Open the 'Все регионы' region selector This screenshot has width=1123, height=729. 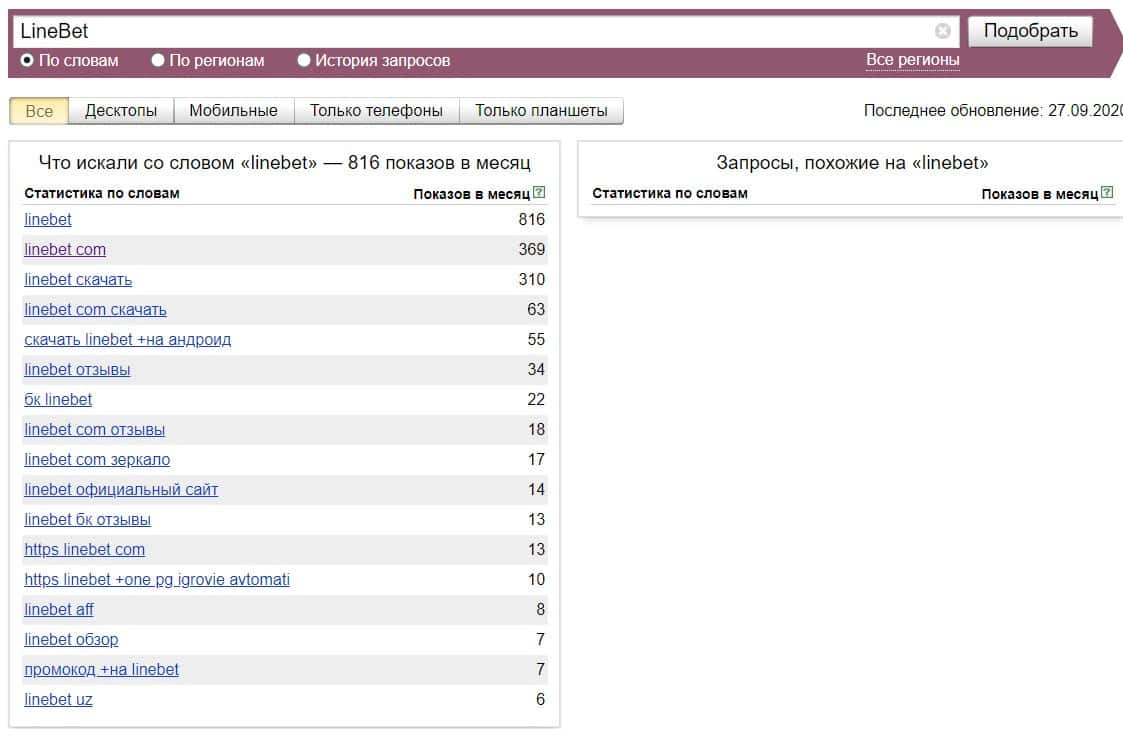912,60
